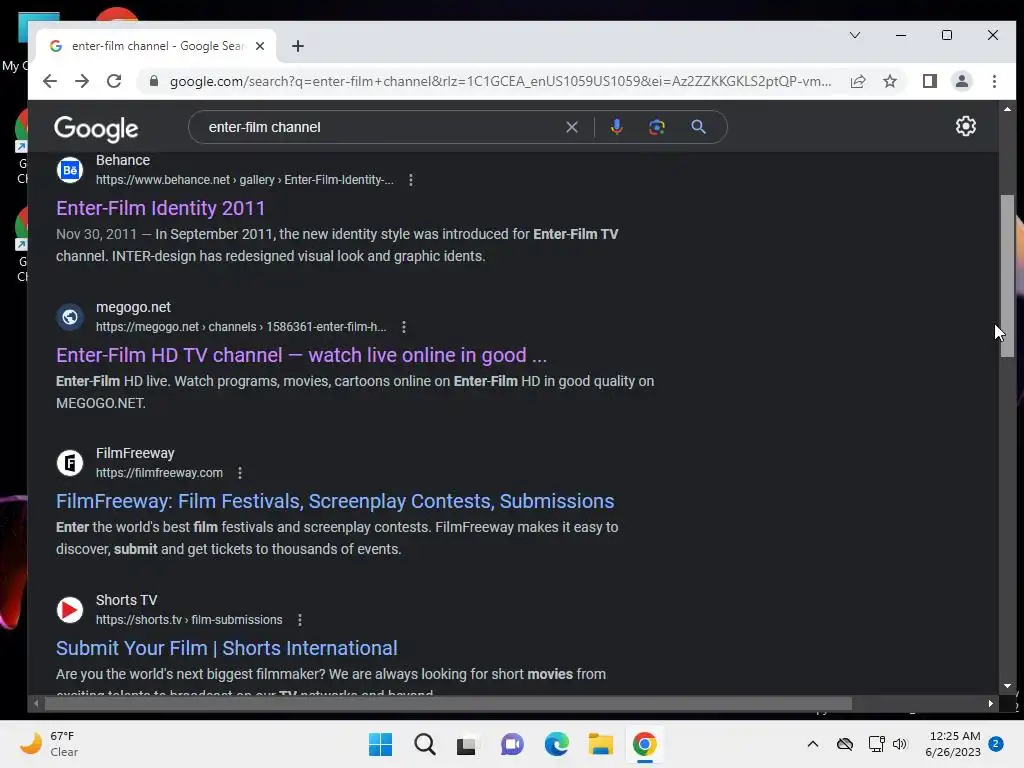1024x768 pixels.
Task: Open the Enter-Film Identity 2011 link
Action: (161, 208)
